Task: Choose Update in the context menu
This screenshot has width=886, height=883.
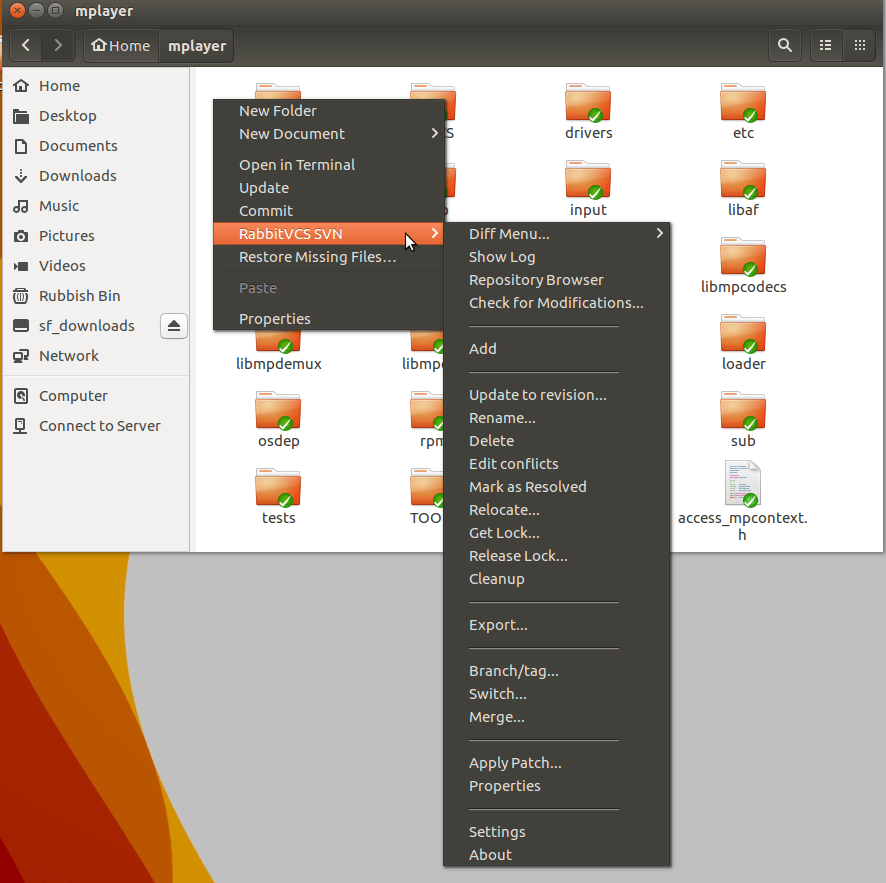Action: (x=329, y=188)
